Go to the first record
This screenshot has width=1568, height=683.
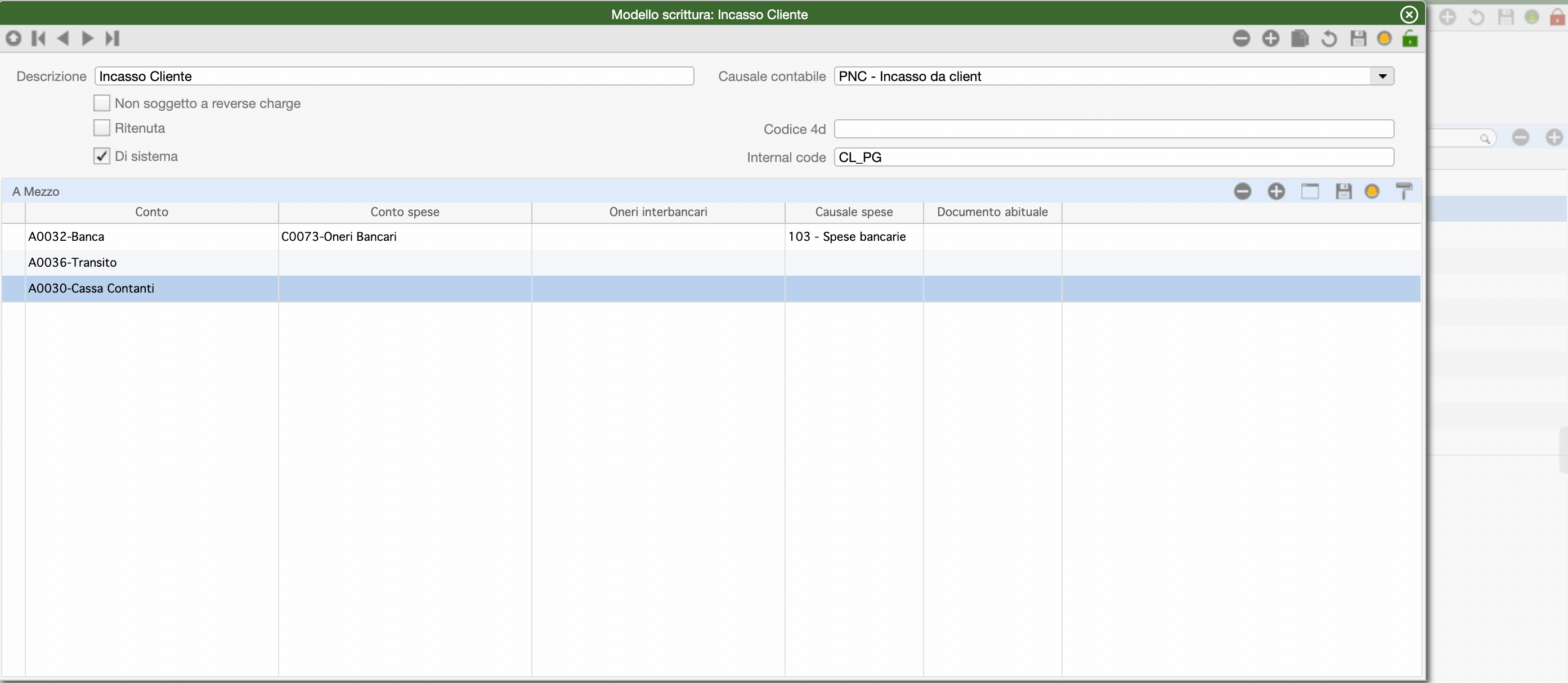(x=38, y=38)
